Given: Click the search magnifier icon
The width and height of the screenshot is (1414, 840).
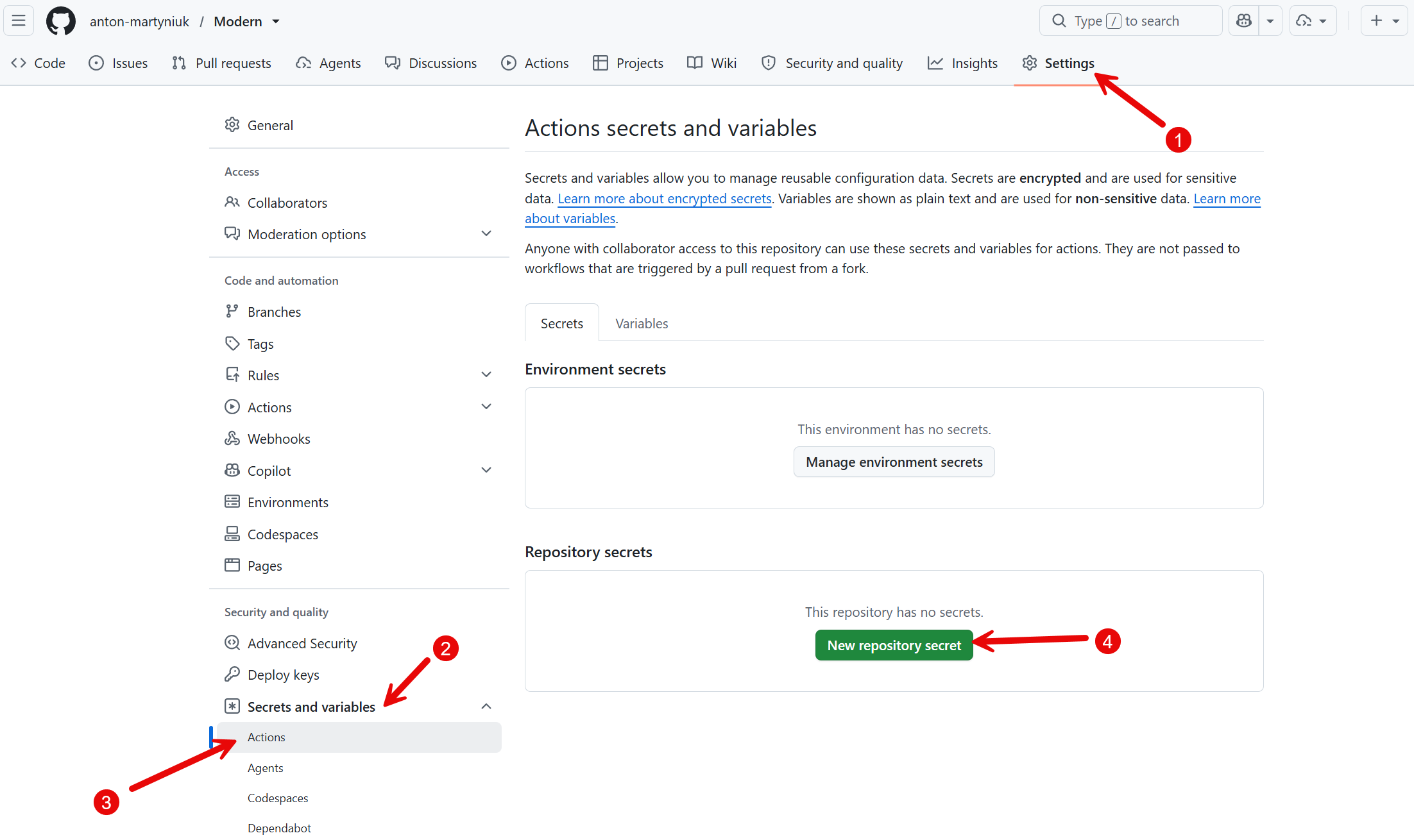Looking at the screenshot, I should click(x=1059, y=21).
